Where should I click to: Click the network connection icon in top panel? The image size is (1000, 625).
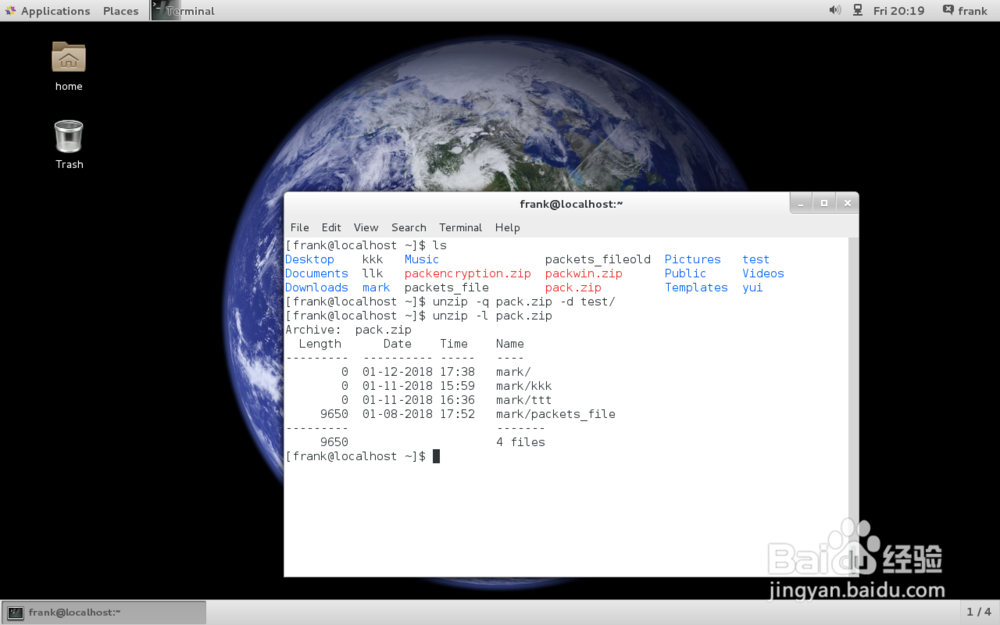[858, 10]
